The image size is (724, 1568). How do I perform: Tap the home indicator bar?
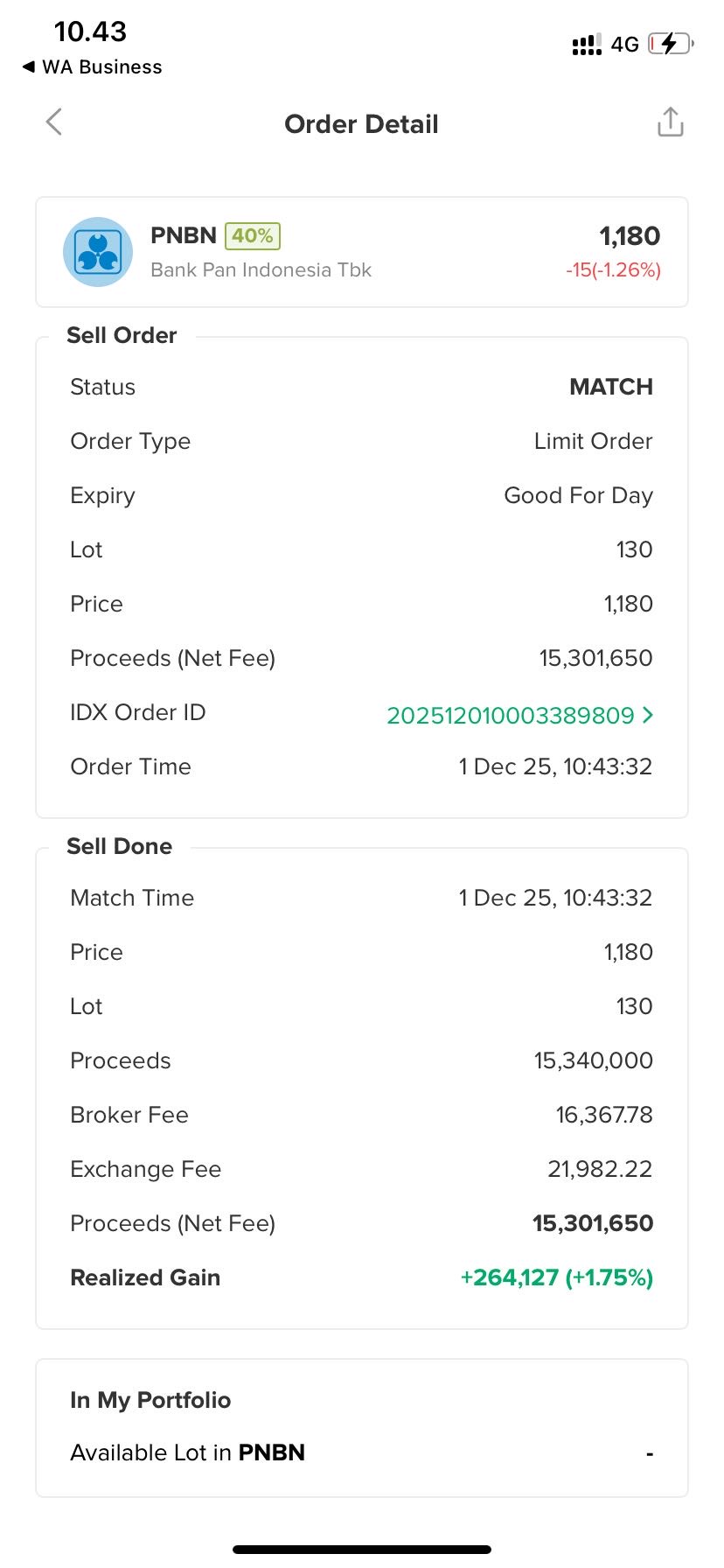click(x=362, y=1550)
